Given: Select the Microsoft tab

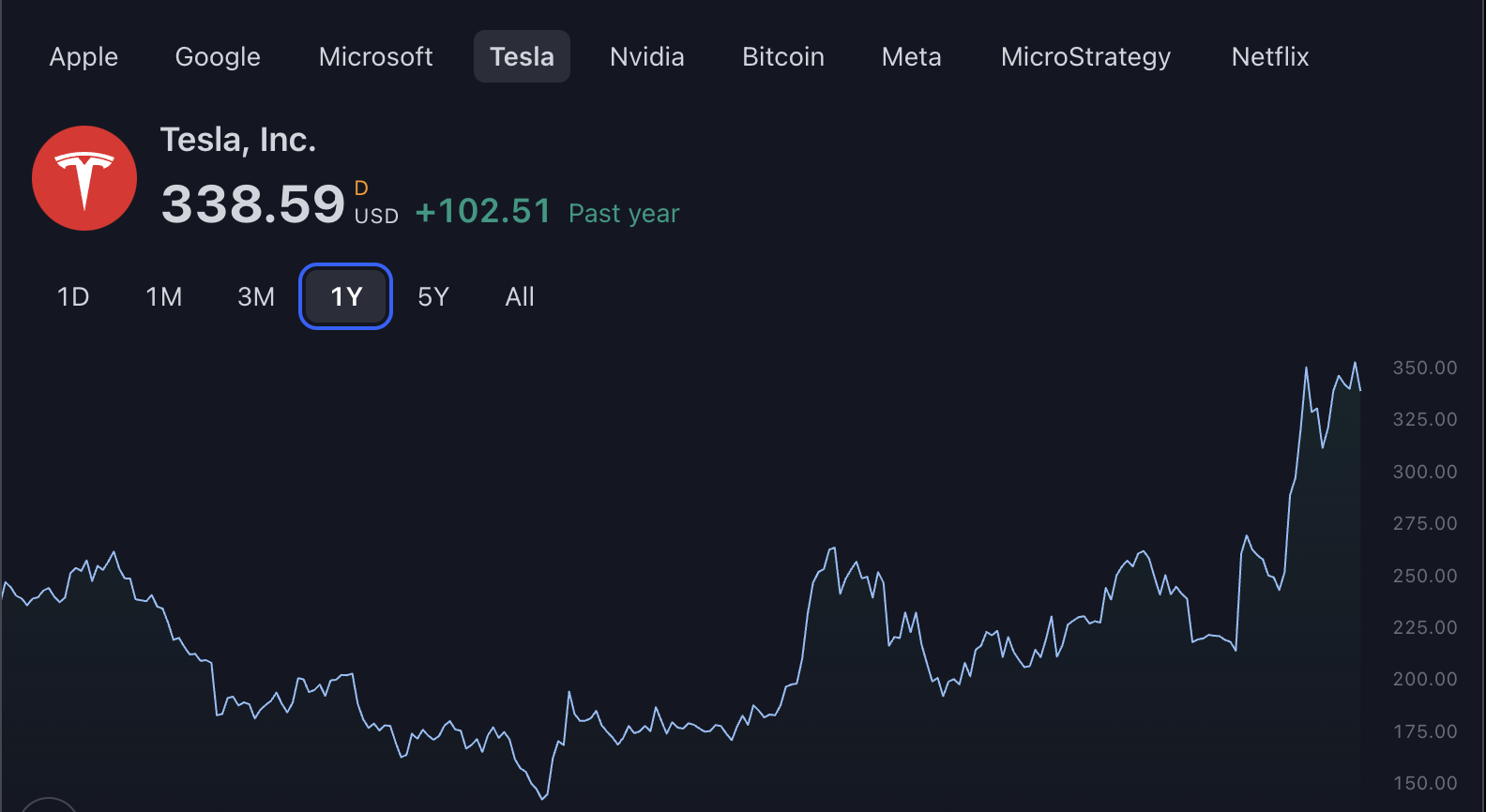Looking at the screenshot, I should click(x=375, y=56).
